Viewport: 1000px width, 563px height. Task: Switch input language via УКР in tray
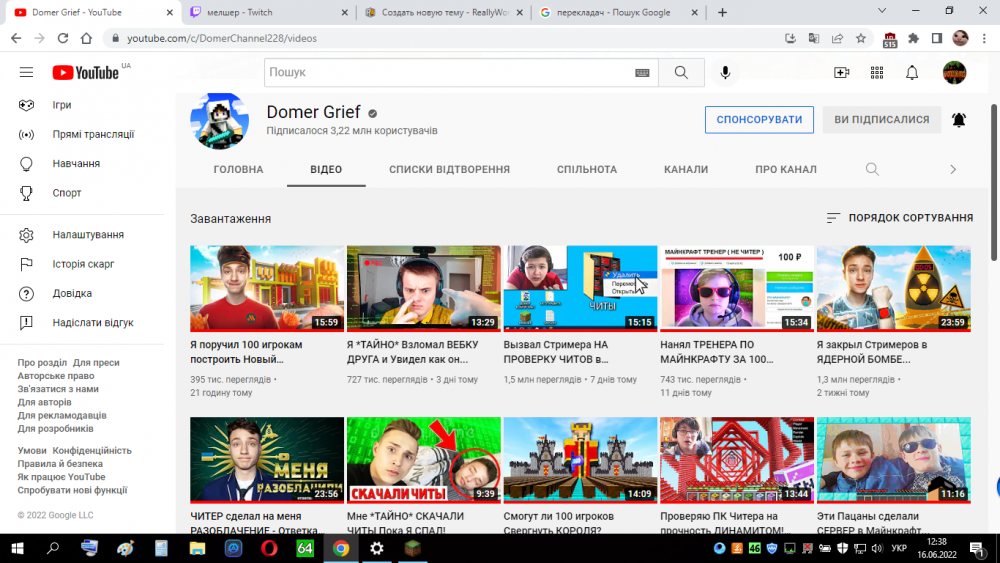click(899, 548)
